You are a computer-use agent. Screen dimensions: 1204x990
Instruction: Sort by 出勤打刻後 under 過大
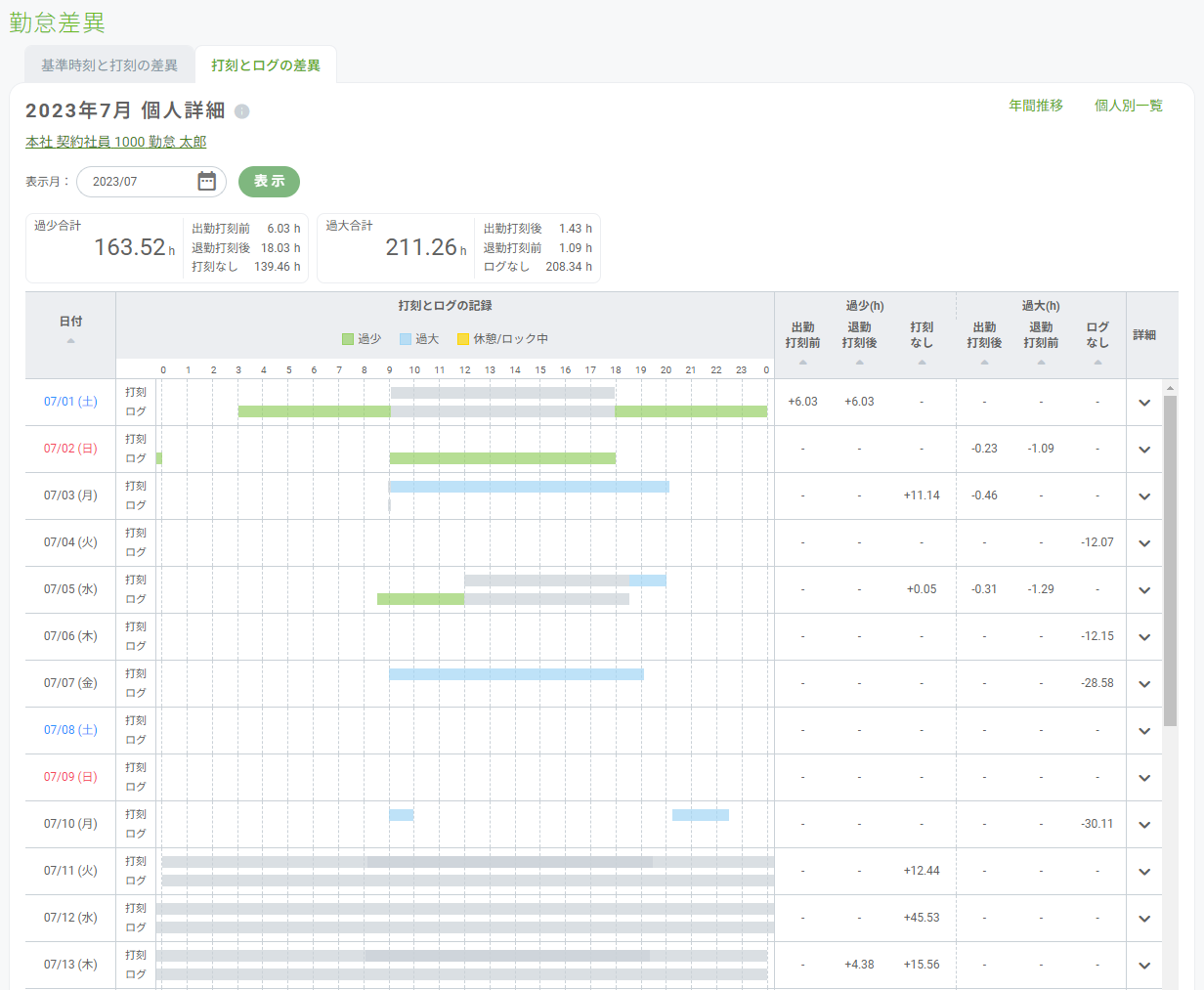pyautogui.click(x=984, y=363)
